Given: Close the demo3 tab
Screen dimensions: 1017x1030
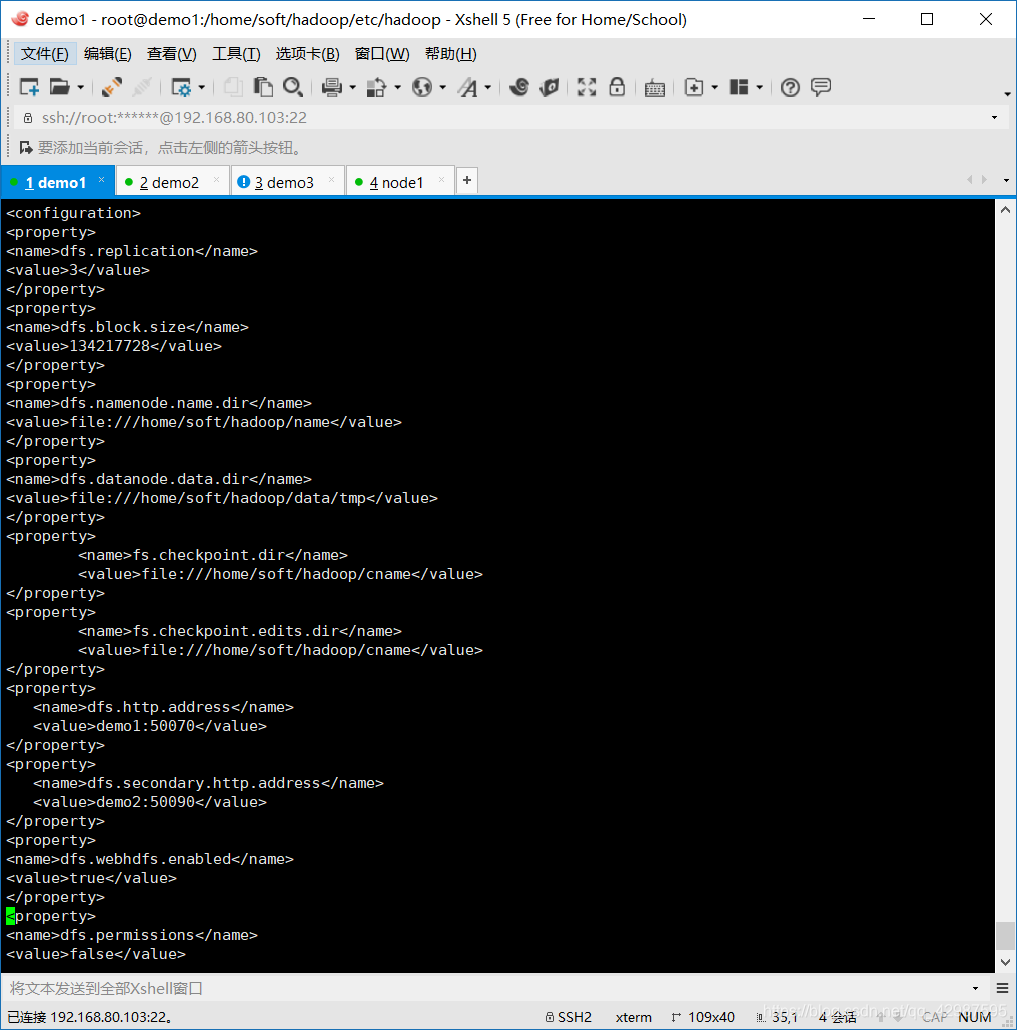Looking at the screenshot, I should (x=331, y=180).
